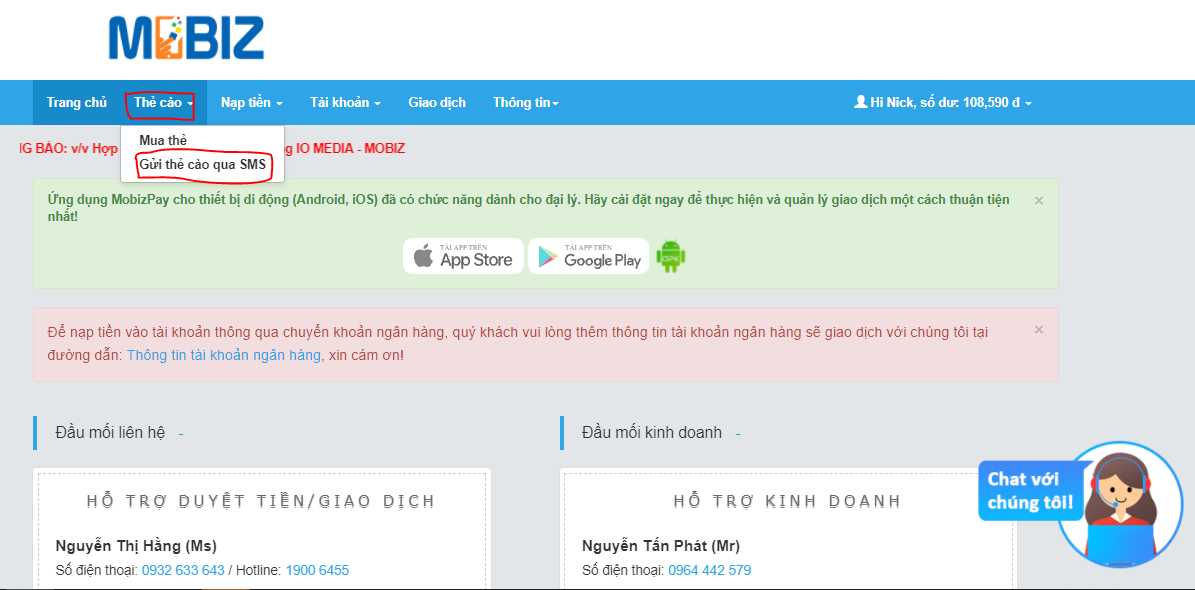Expand the Tài khoản dropdown
This screenshot has width=1195, height=590.
(x=345, y=103)
